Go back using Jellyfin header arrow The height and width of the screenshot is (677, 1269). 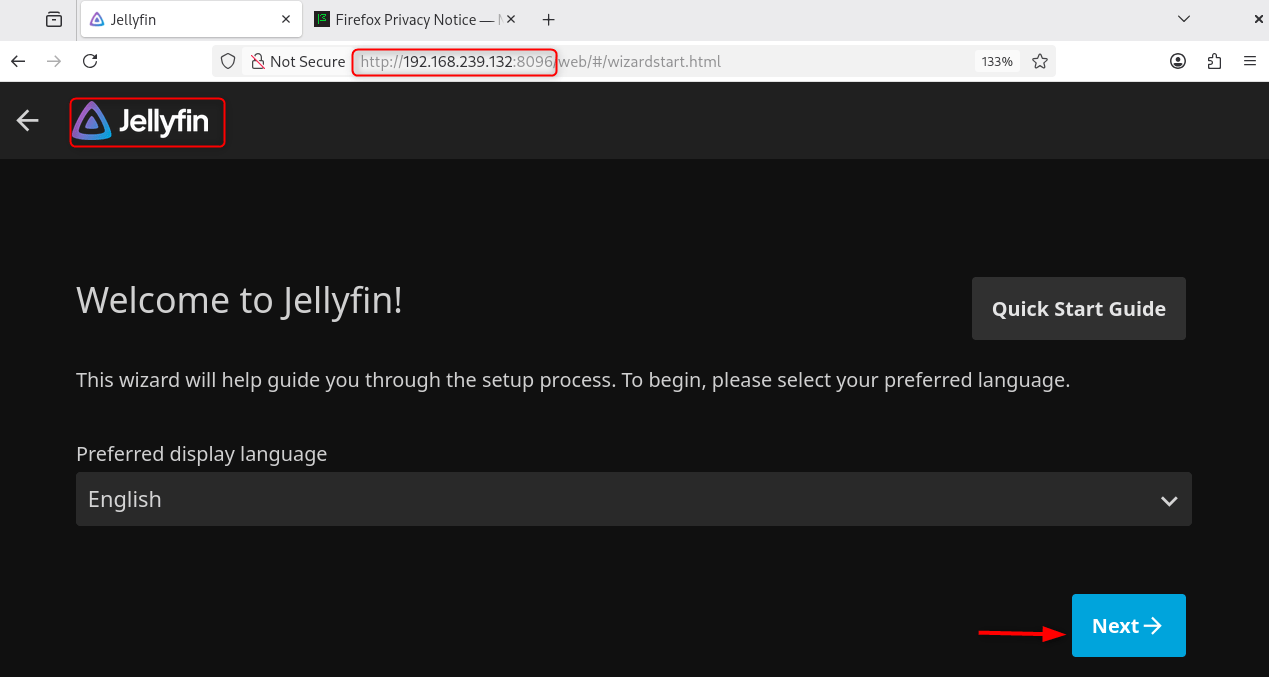click(27, 121)
